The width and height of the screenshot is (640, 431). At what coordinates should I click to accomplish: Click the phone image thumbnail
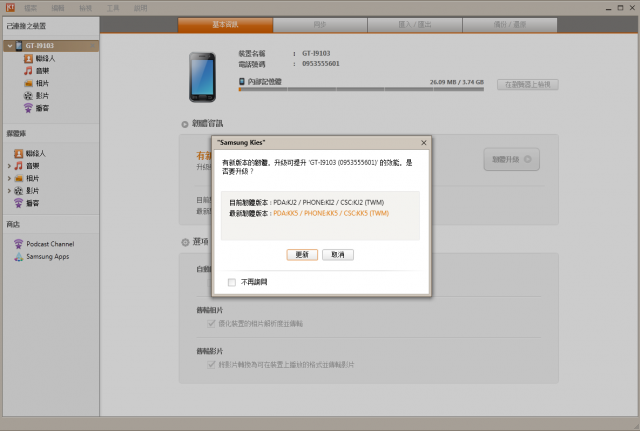[202, 77]
